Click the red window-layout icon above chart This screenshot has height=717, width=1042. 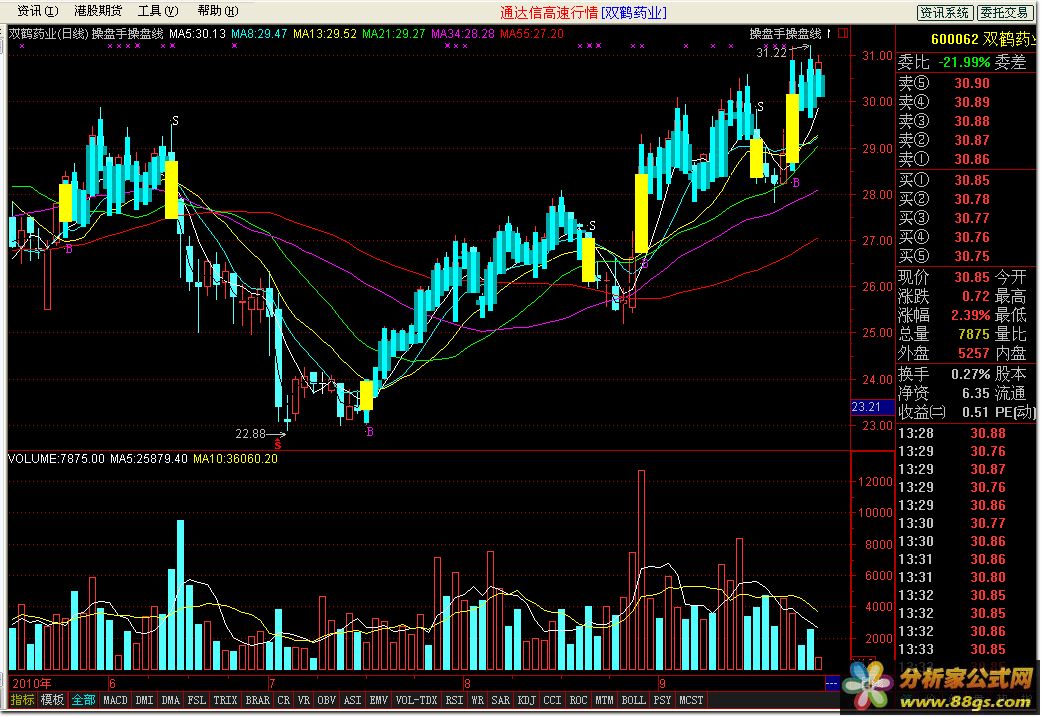(843, 33)
